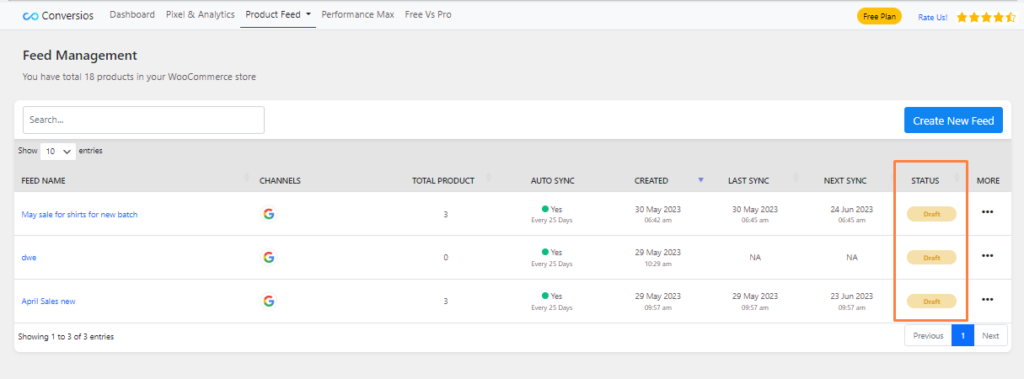The width and height of the screenshot is (1024, 379).
Task: Open the April Sales new feed link
Action: 49,301
